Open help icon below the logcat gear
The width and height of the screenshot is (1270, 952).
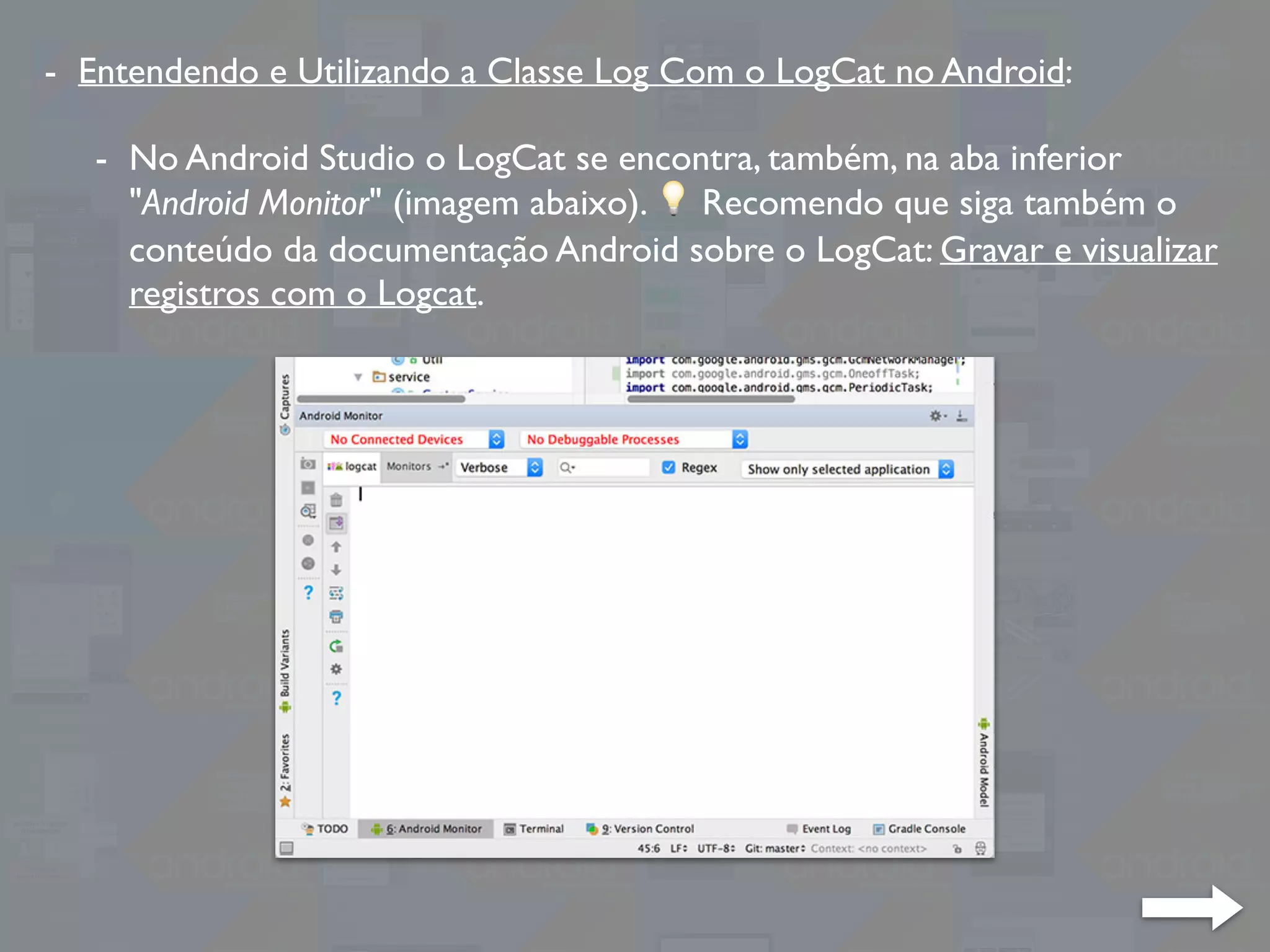click(336, 699)
